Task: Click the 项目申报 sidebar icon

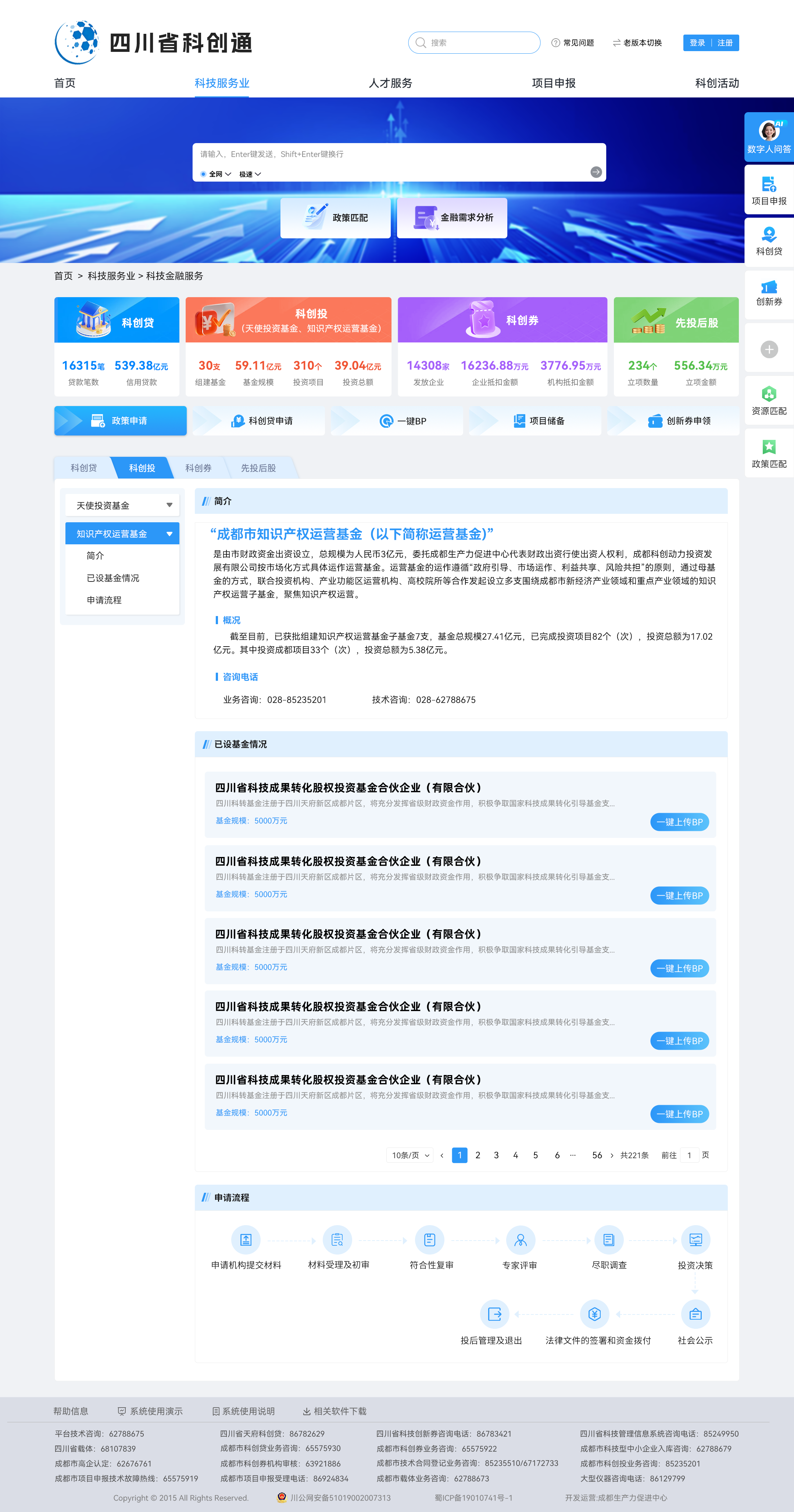Action: click(x=769, y=184)
